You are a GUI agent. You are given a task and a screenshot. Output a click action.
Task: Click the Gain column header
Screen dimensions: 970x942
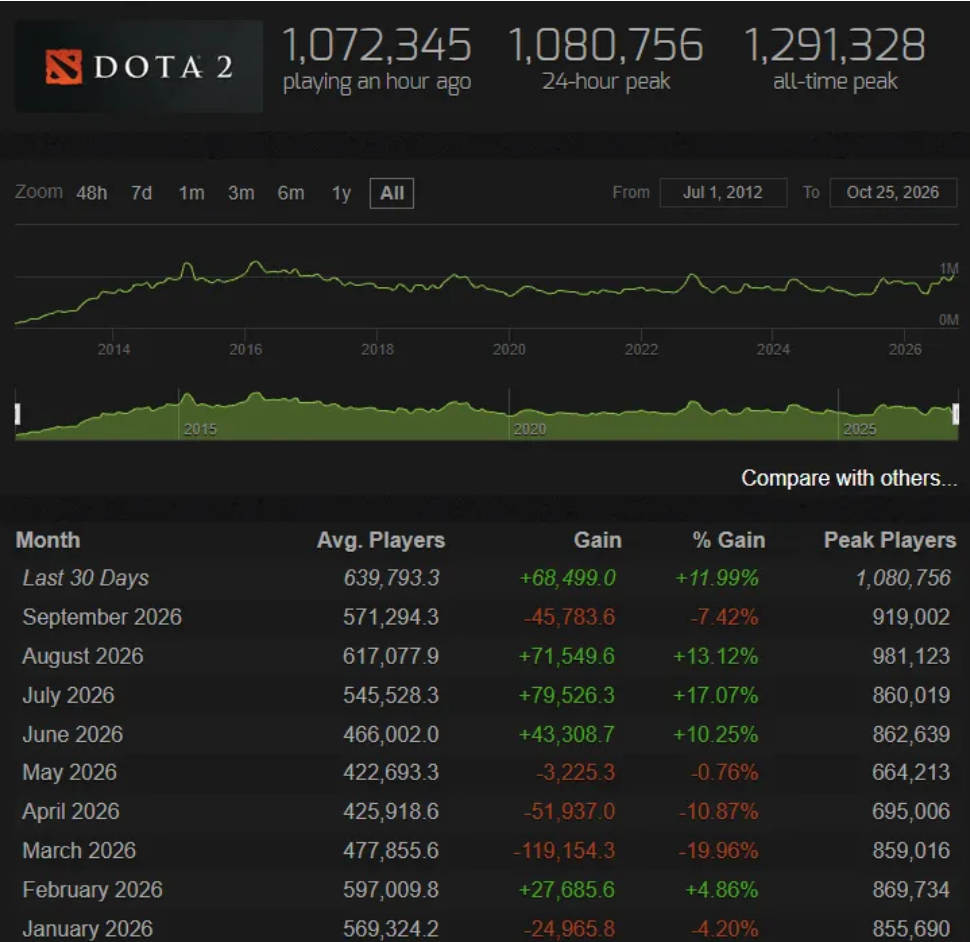pos(598,540)
